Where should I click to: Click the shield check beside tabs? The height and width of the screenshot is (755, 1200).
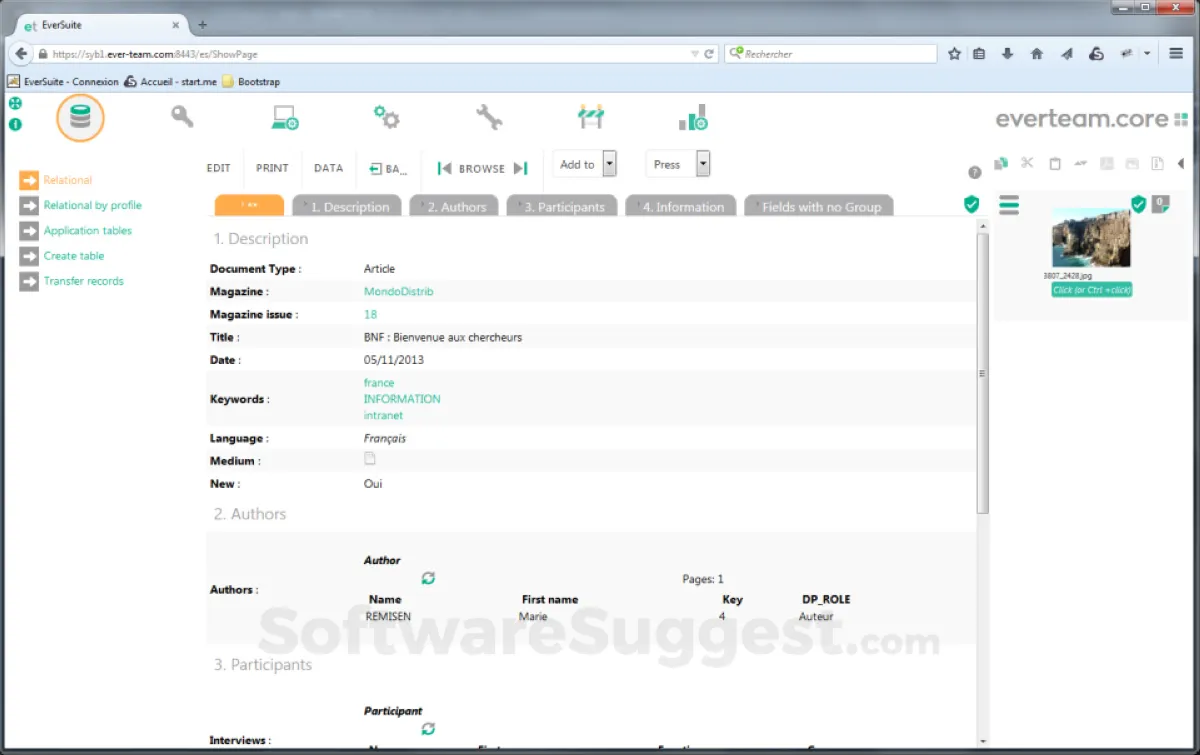971,204
